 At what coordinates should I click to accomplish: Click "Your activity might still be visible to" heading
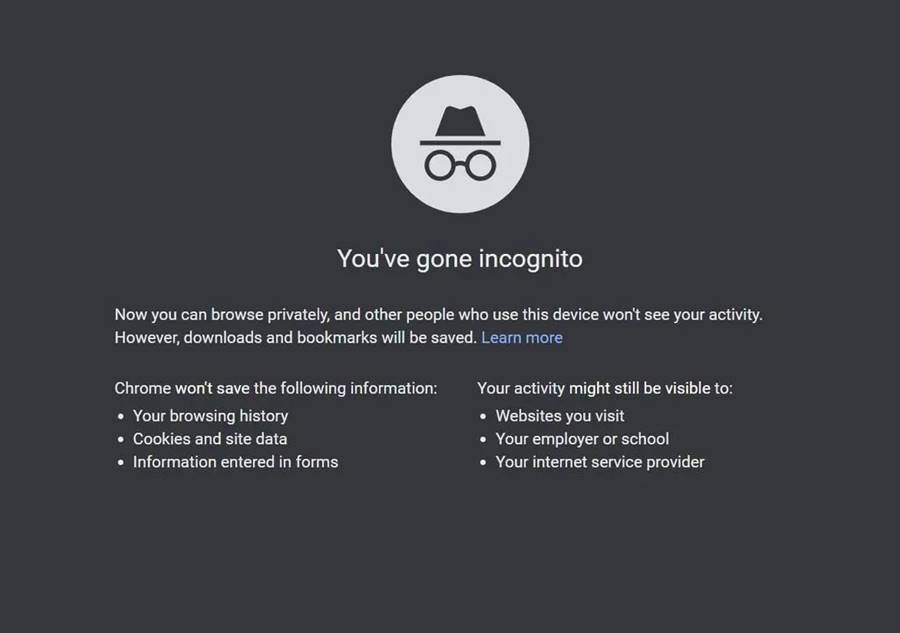coord(605,389)
